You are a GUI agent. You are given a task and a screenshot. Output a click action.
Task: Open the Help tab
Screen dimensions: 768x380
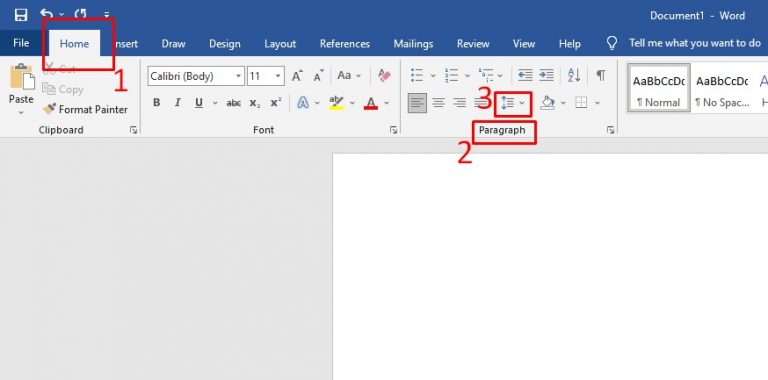(570, 44)
